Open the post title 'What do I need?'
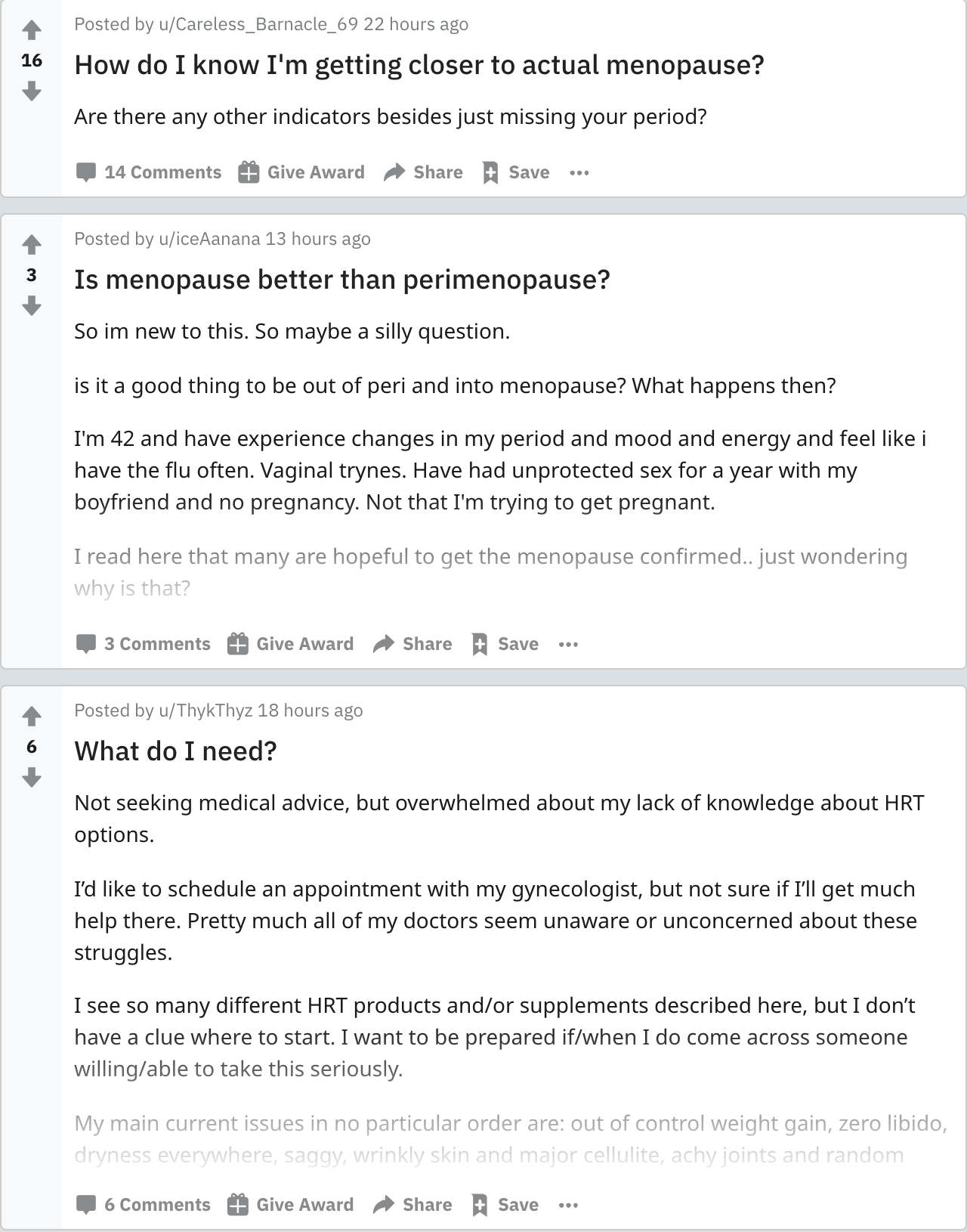967x1232 pixels. click(176, 751)
